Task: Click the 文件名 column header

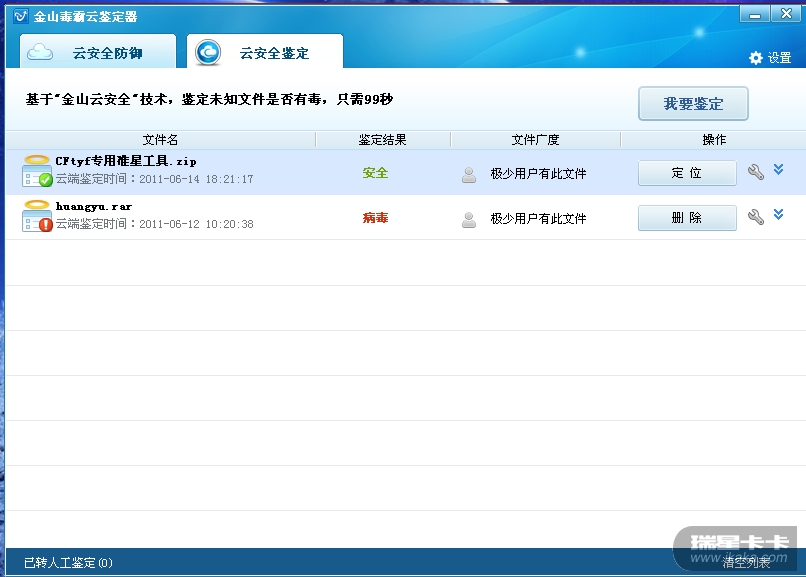Action: coord(160,140)
